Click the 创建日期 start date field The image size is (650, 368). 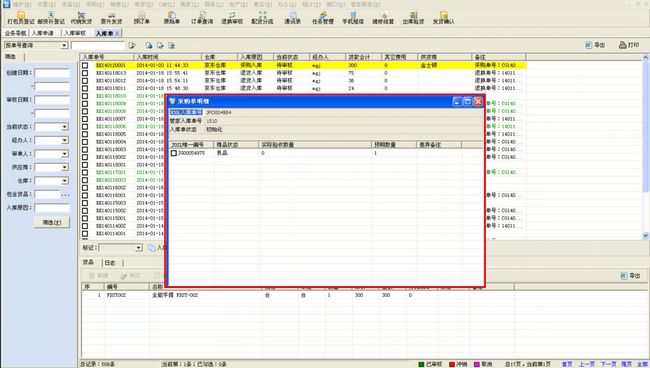52,73
